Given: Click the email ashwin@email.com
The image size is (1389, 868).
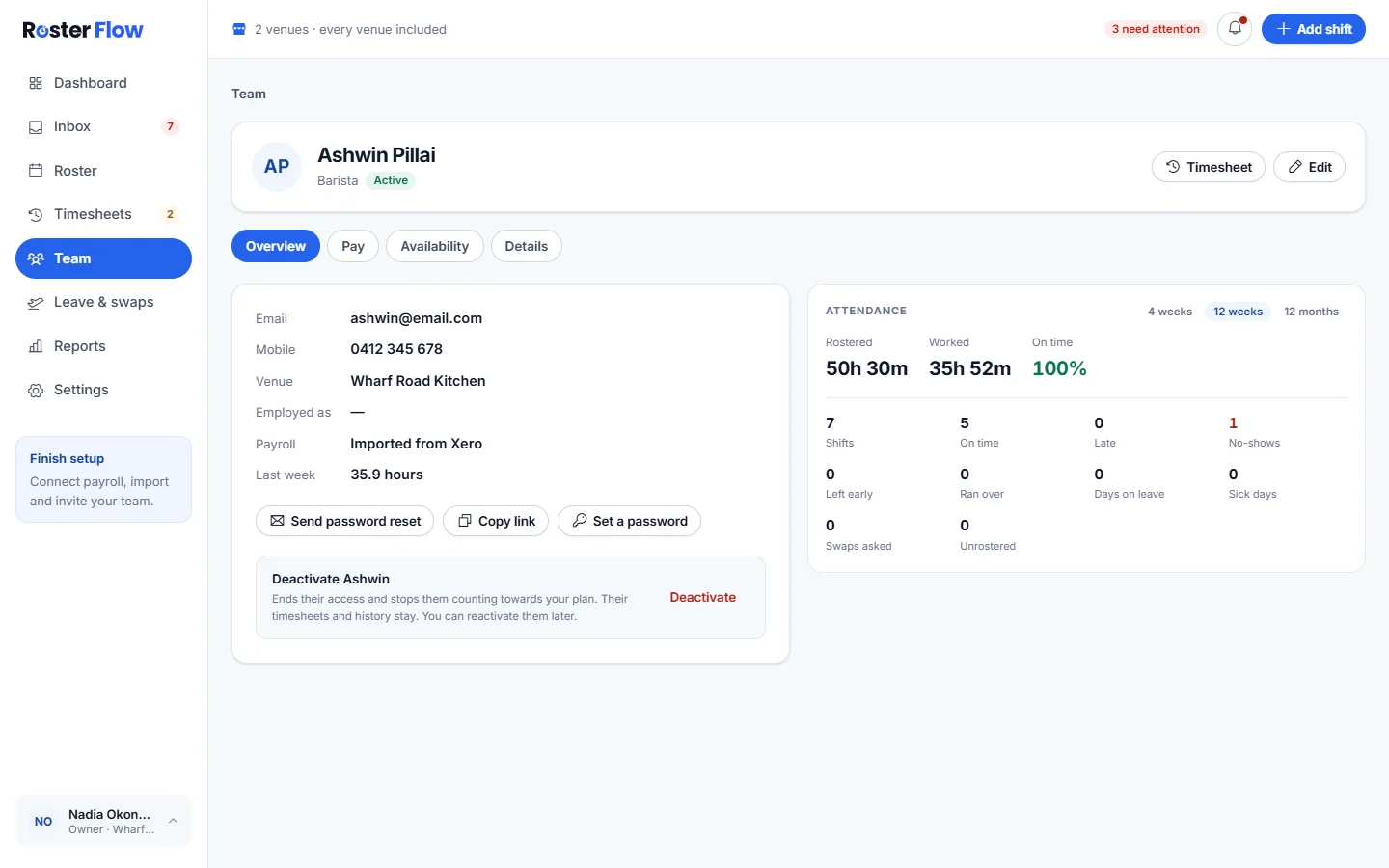Looking at the screenshot, I should [x=417, y=318].
